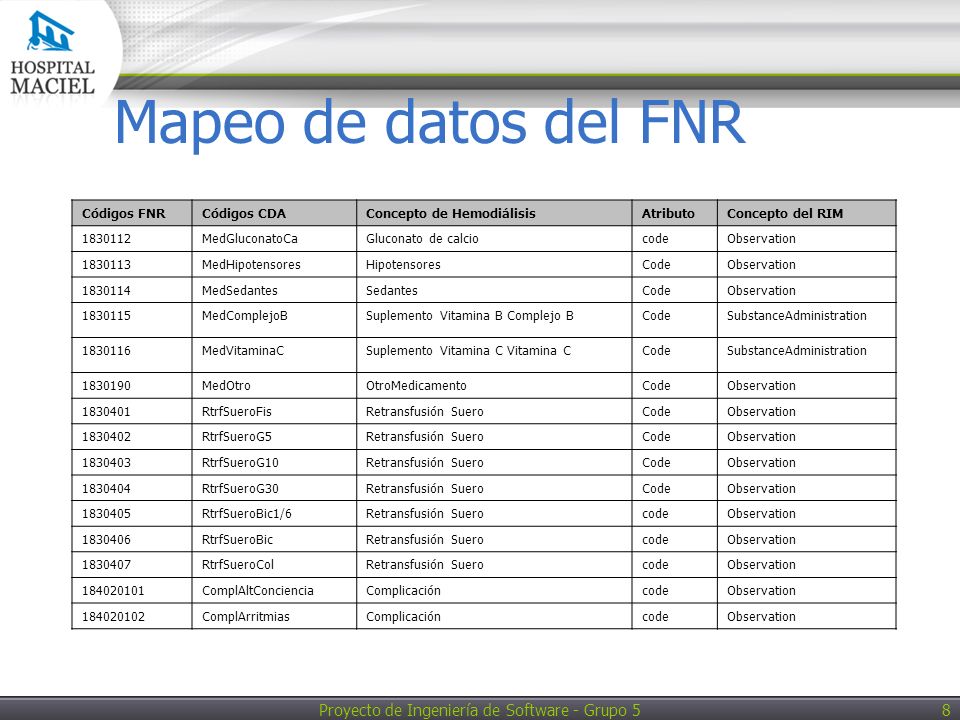Click the "RtrfSueroCol" cell

click(274, 565)
